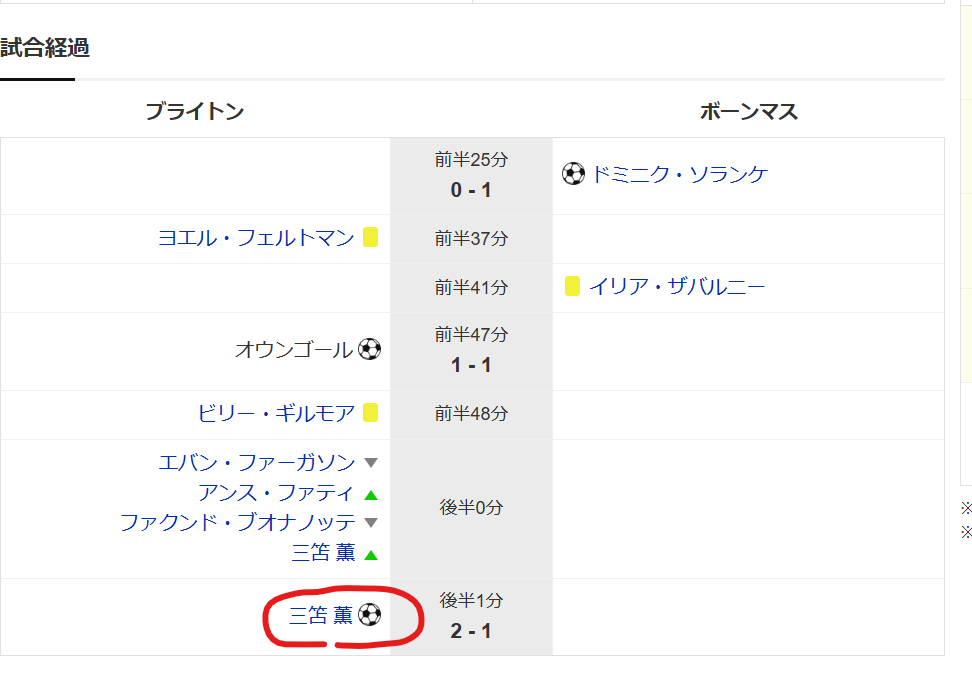The image size is (972, 678).
Task: Click yellow card icon beside イリア・ザバルニー
Action: [x=572, y=286]
